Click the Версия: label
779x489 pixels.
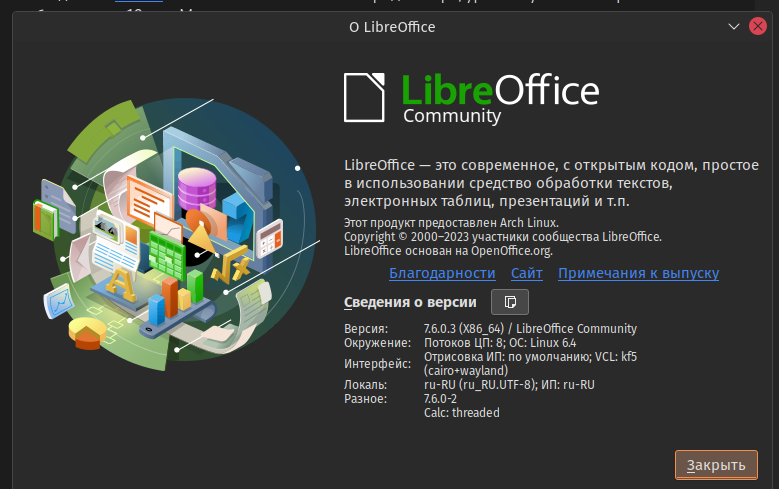click(366, 329)
